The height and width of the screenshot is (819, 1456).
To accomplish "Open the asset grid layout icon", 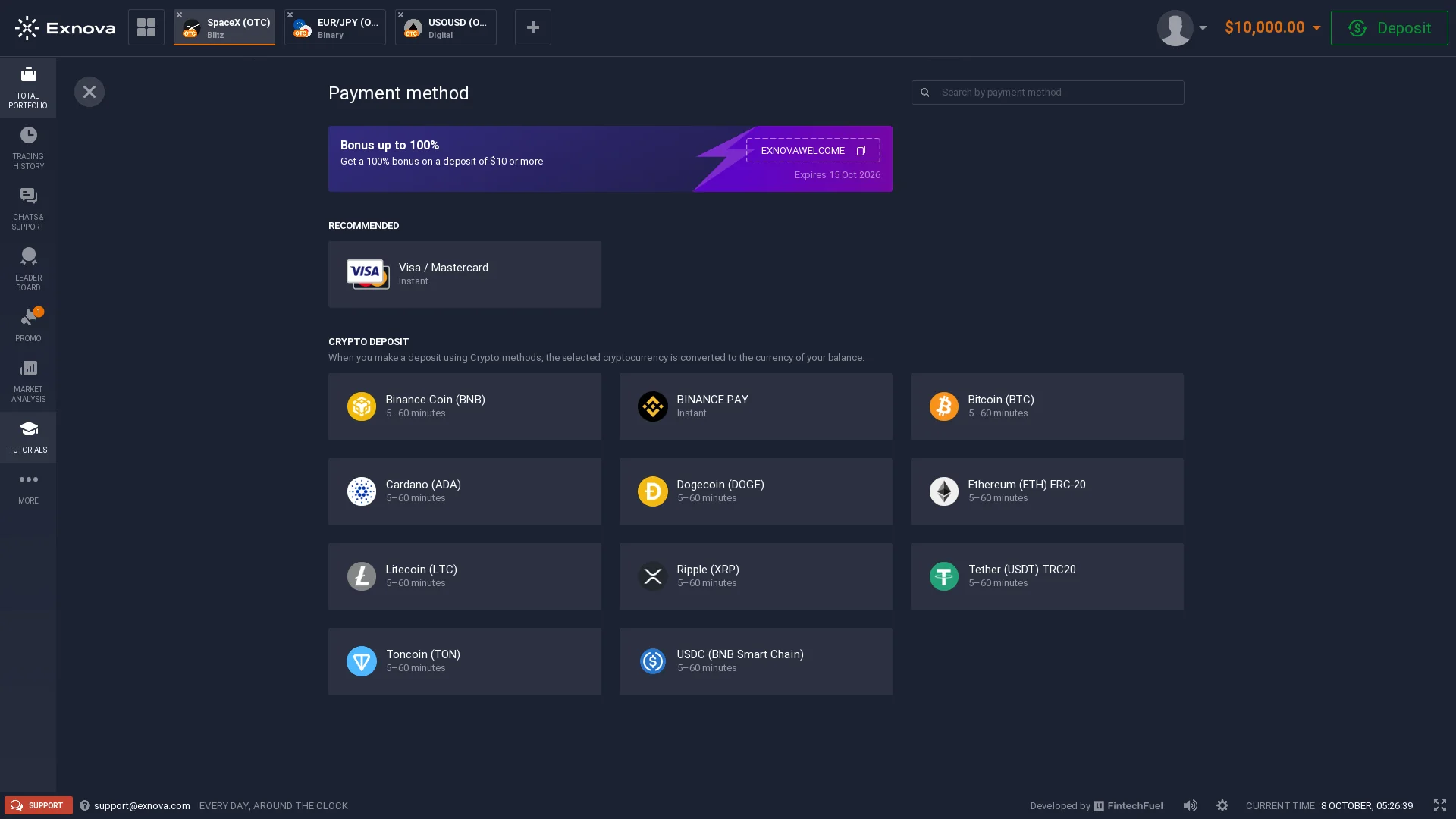I will click(x=146, y=27).
